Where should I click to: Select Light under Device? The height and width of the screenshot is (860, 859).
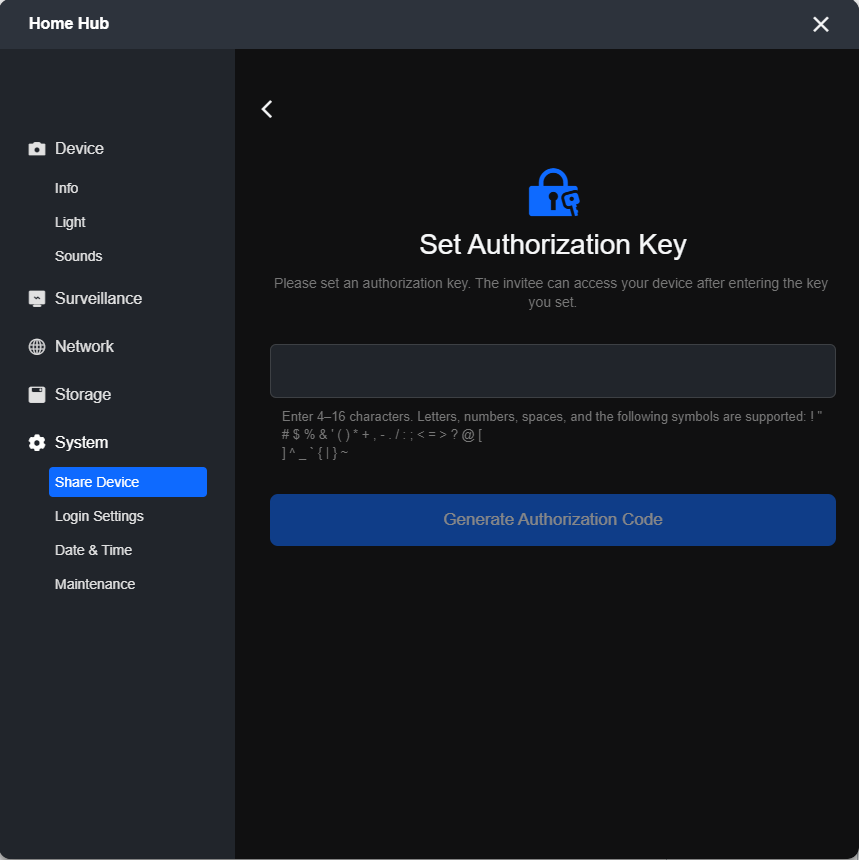pos(70,222)
